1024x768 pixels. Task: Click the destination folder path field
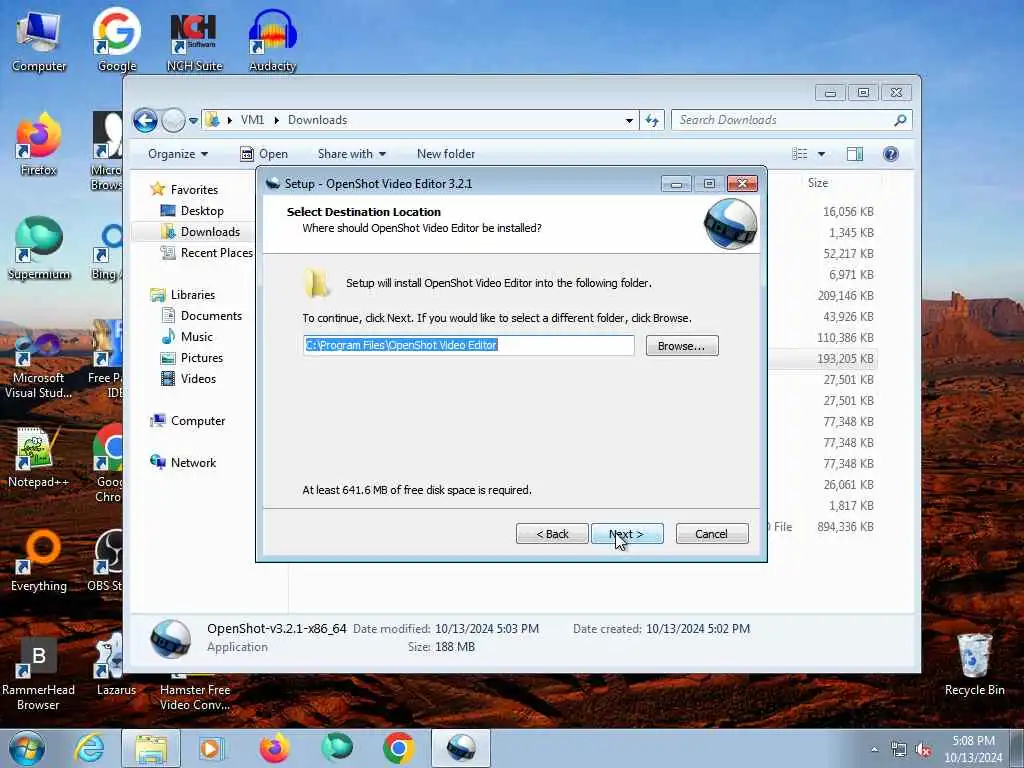(468, 345)
